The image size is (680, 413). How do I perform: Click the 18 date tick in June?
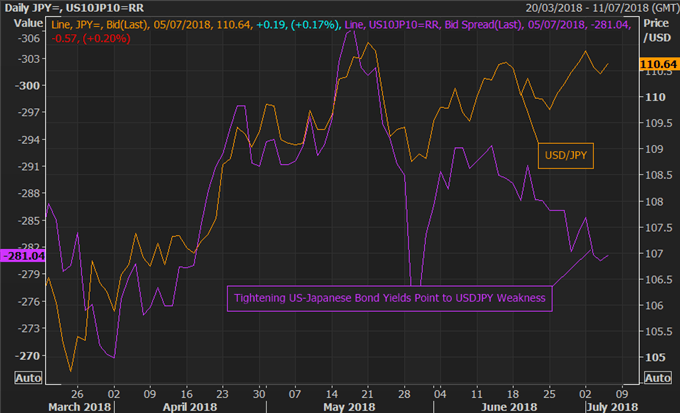[x=513, y=394]
